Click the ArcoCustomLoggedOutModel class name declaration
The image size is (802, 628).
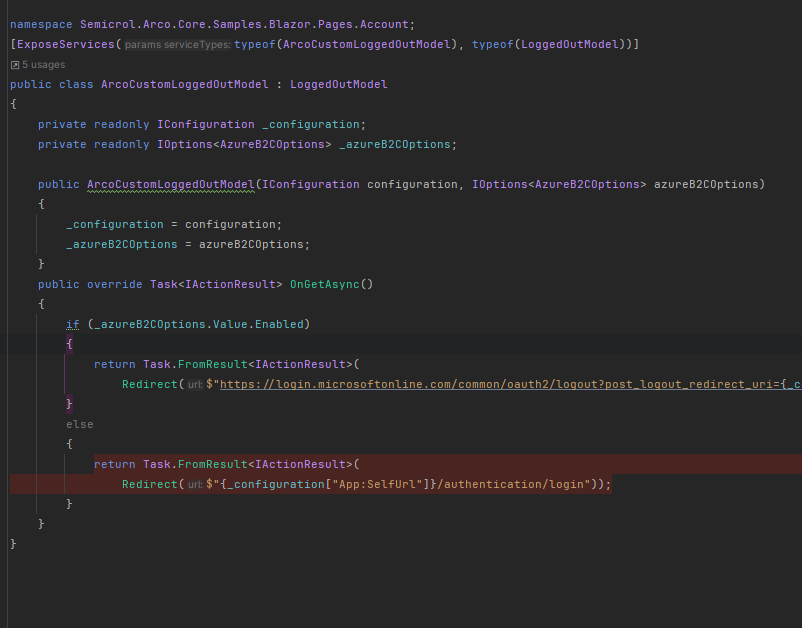coord(184,85)
